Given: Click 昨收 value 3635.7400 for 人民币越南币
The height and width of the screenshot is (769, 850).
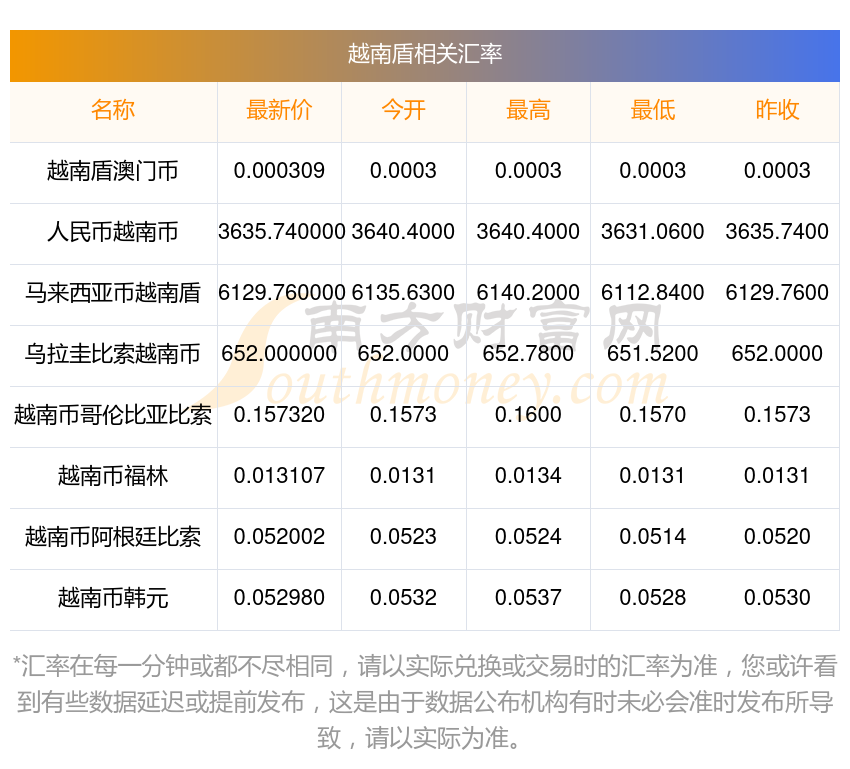Looking at the screenshot, I should pyautogui.click(x=777, y=231).
